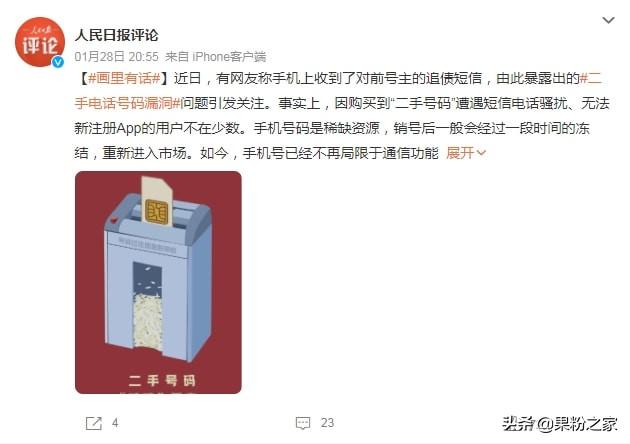
Task: Click 来自 iPhone客户端 source text
Action: click(216, 57)
